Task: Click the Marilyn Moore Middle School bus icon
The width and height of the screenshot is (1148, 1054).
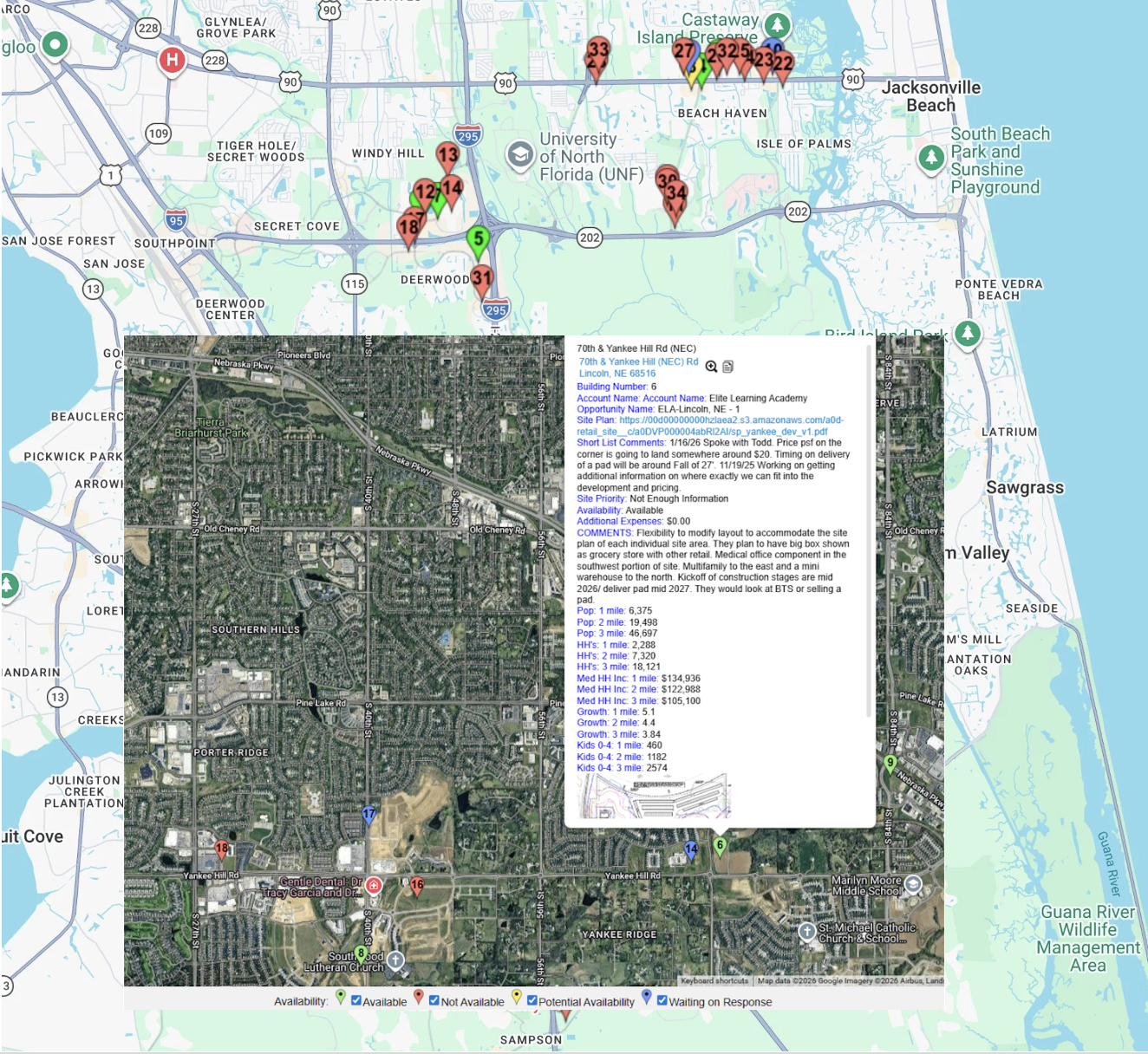Action: click(x=913, y=885)
